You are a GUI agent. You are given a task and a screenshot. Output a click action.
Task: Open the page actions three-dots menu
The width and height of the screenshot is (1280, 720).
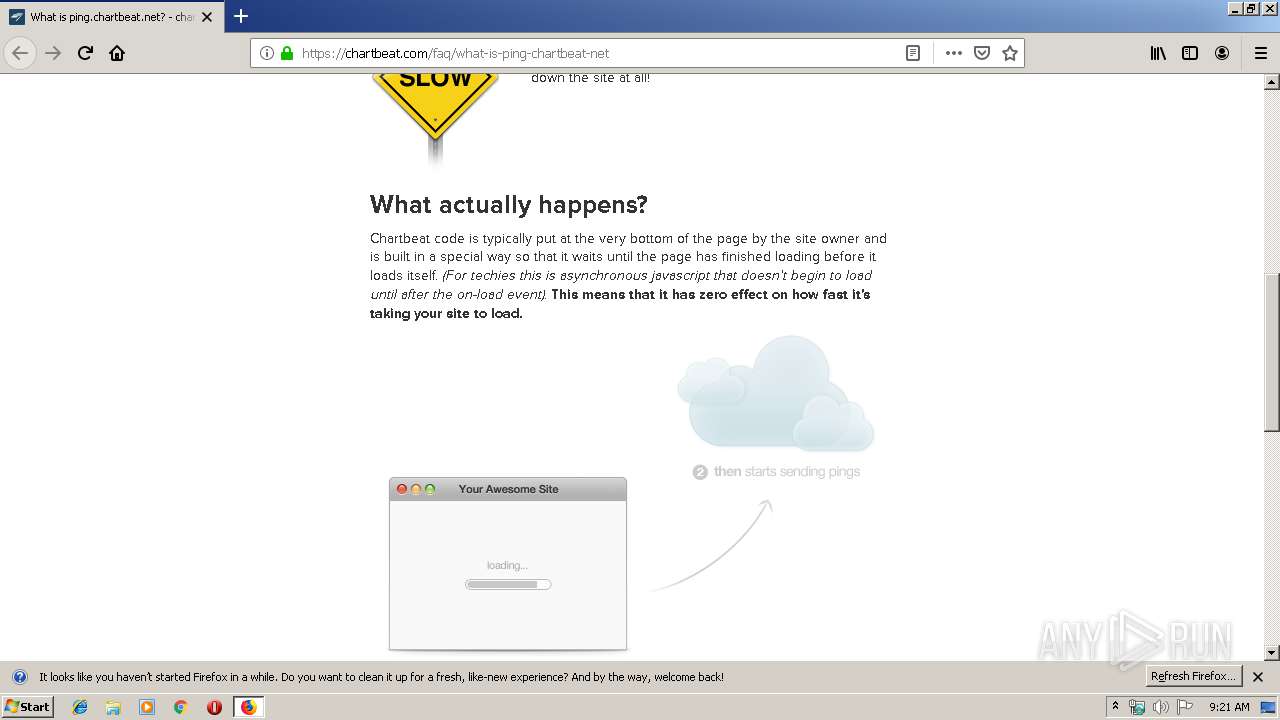[954, 53]
